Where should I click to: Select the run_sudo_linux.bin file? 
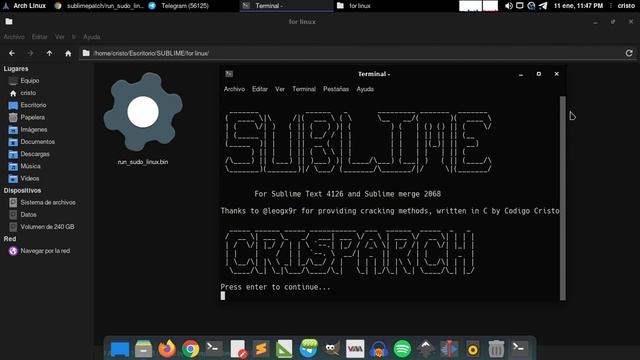(143, 118)
